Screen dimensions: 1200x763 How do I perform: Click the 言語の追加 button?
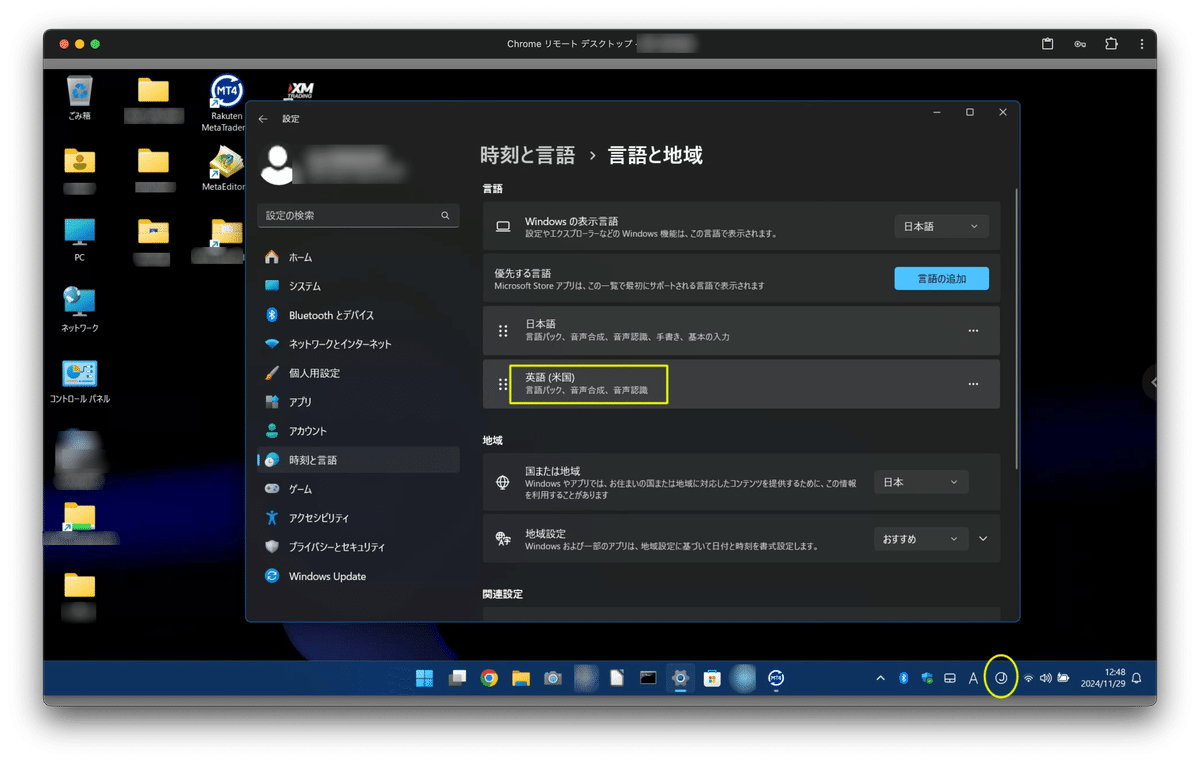click(941, 279)
